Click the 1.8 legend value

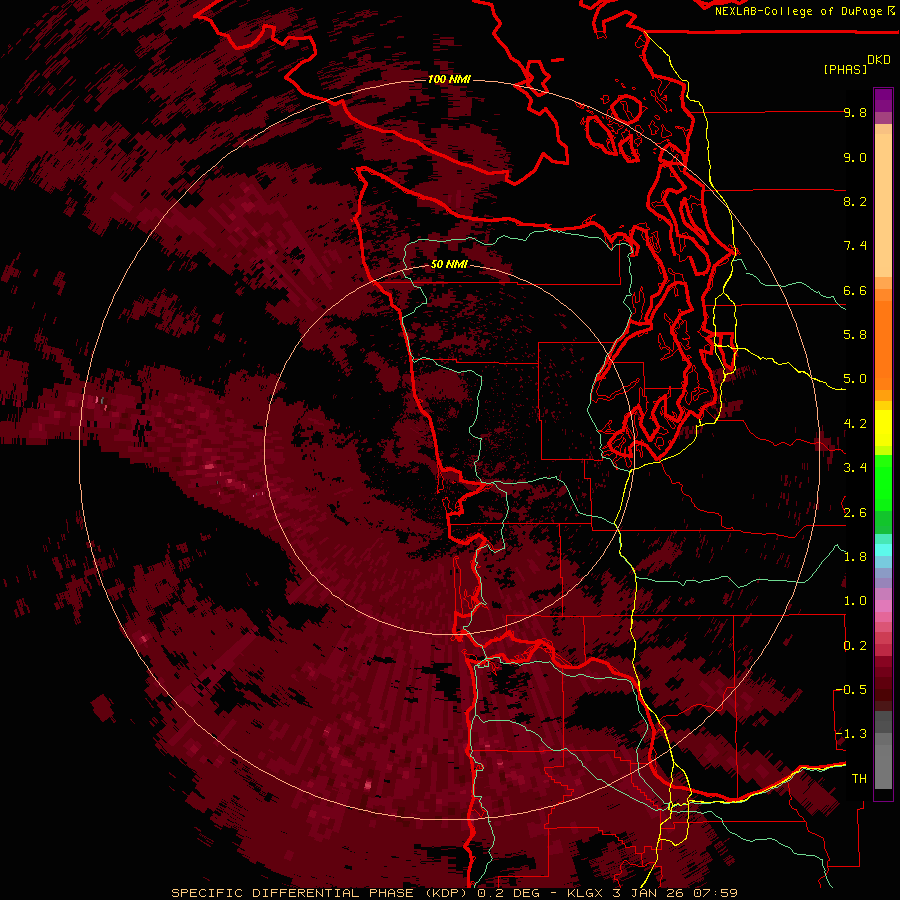click(x=855, y=557)
